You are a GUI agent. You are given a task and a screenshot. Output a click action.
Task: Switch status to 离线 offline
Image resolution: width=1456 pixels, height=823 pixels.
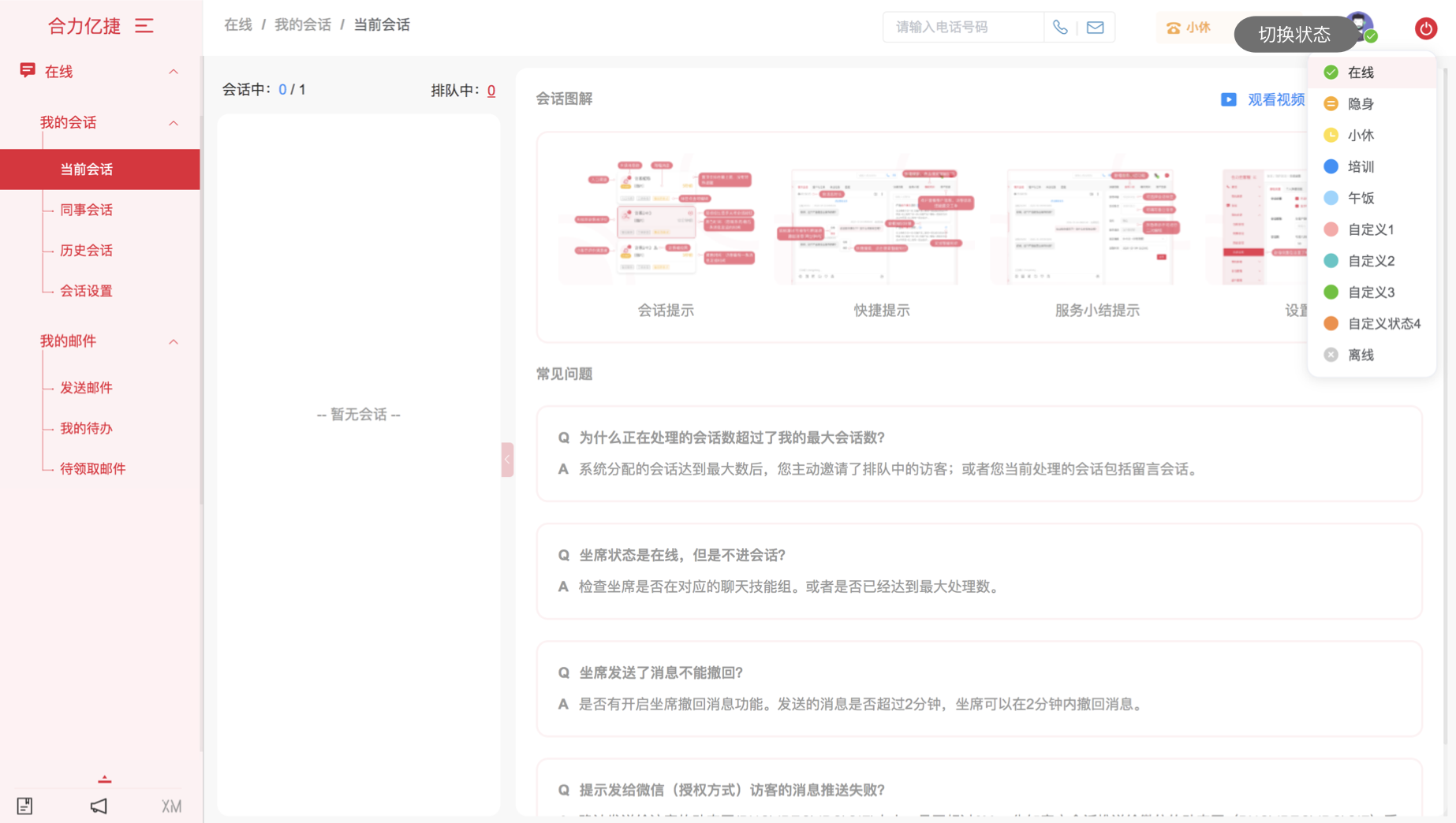click(x=1361, y=356)
